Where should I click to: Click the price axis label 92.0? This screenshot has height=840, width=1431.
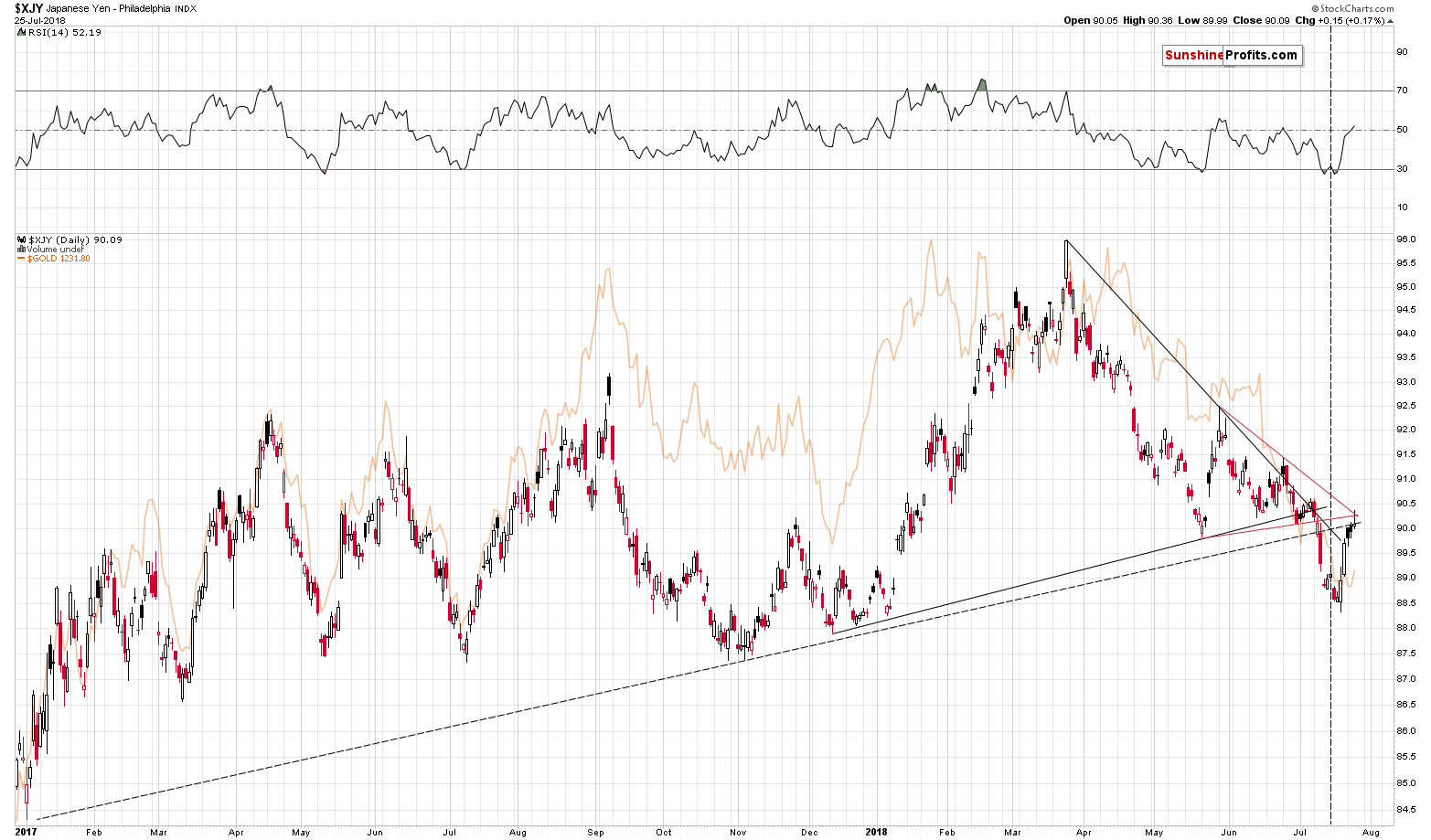pos(1405,430)
